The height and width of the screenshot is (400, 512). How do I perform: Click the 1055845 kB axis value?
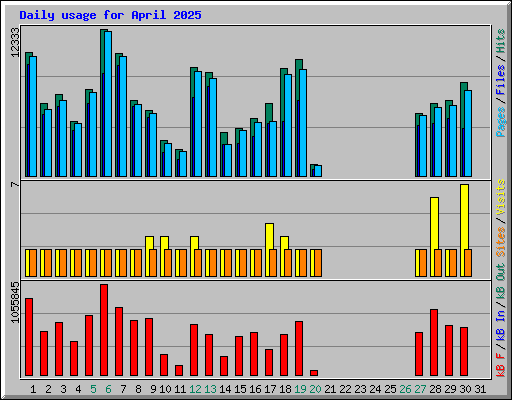(x=15, y=302)
